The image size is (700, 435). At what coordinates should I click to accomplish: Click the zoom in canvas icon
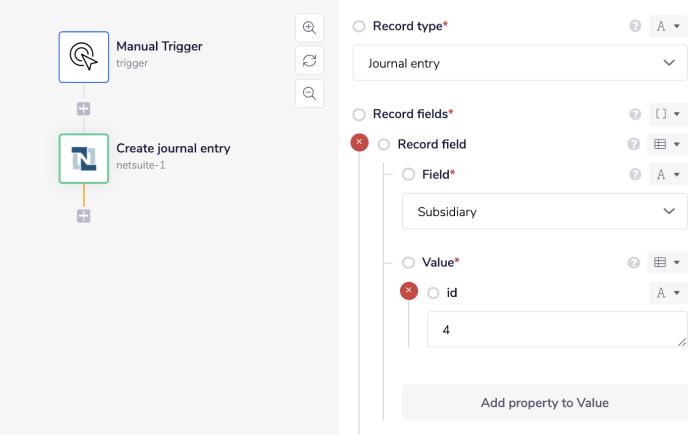(310, 28)
